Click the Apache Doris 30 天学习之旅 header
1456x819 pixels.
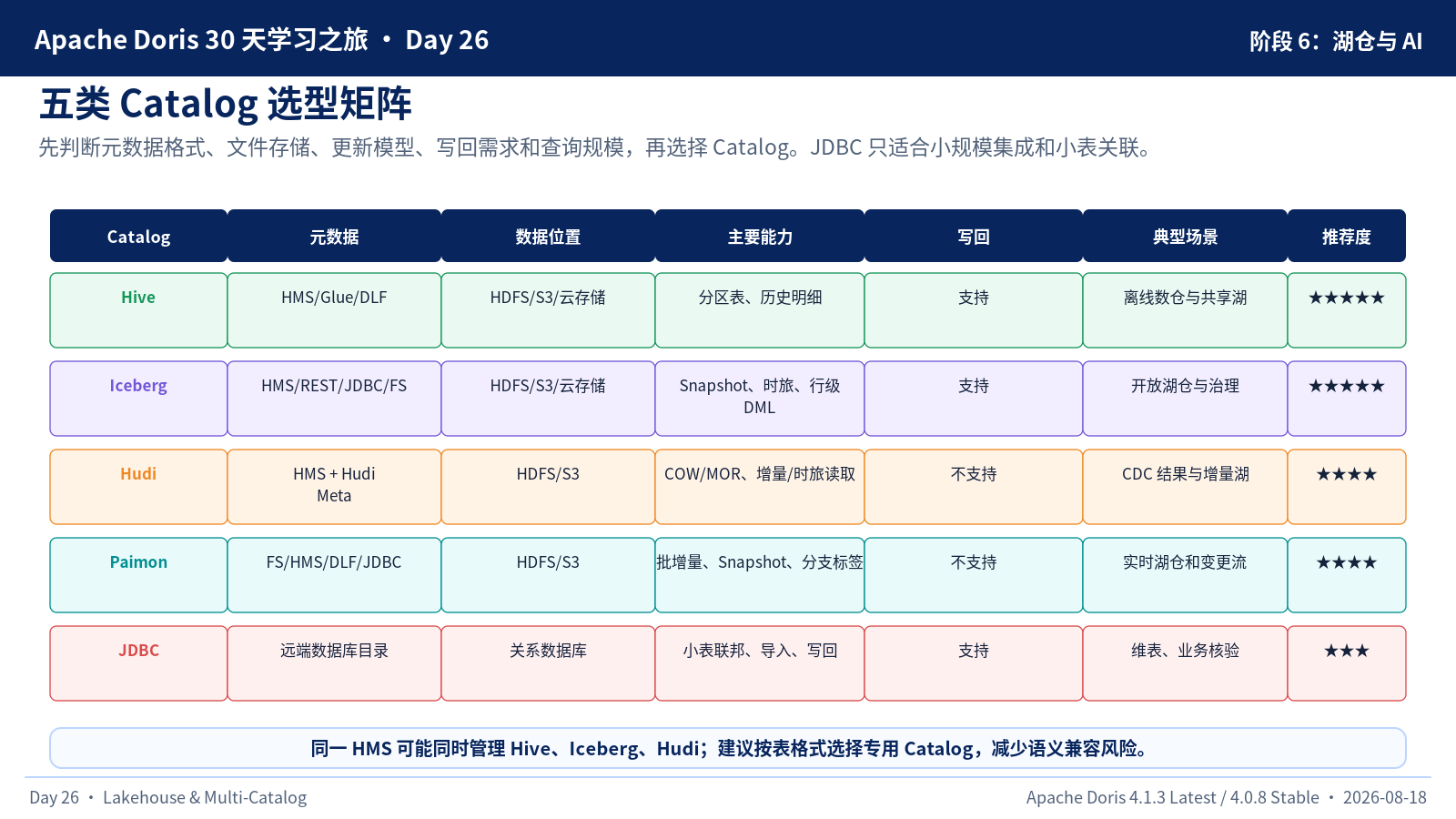tap(262, 40)
